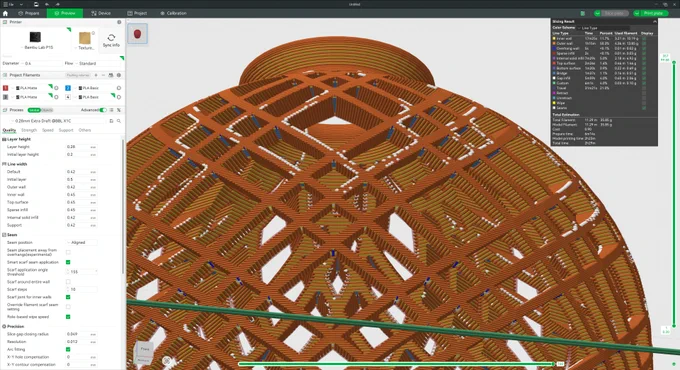Click the AMS sync icon in Project Filaments
Screen dimensions: 680x370
(x=111, y=75)
